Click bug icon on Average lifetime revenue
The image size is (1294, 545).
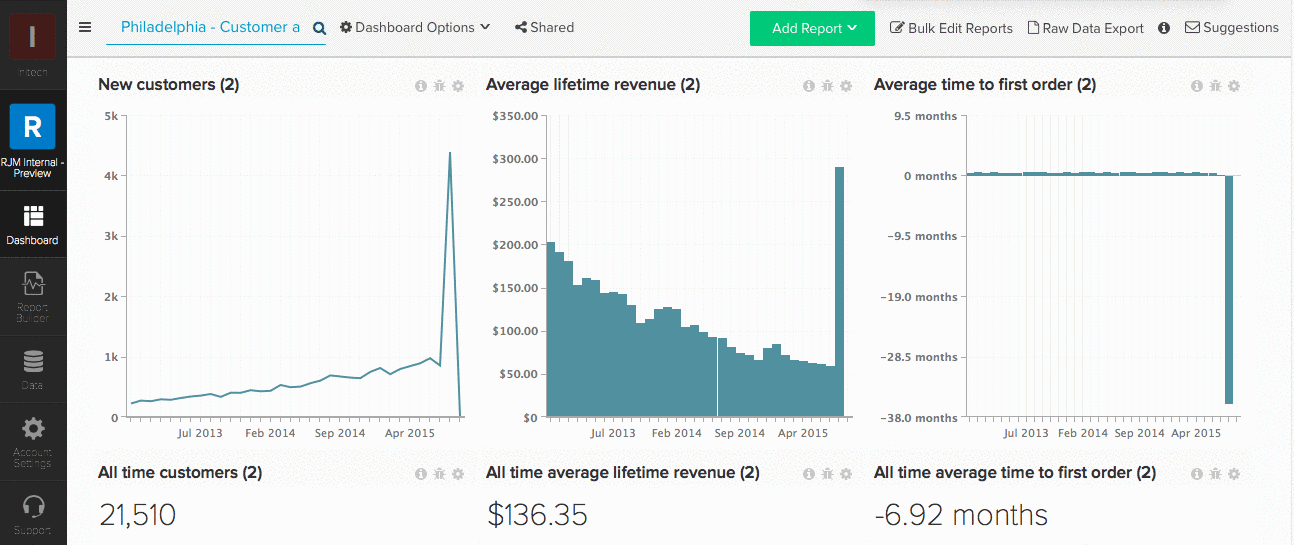click(x=827, y=86)
